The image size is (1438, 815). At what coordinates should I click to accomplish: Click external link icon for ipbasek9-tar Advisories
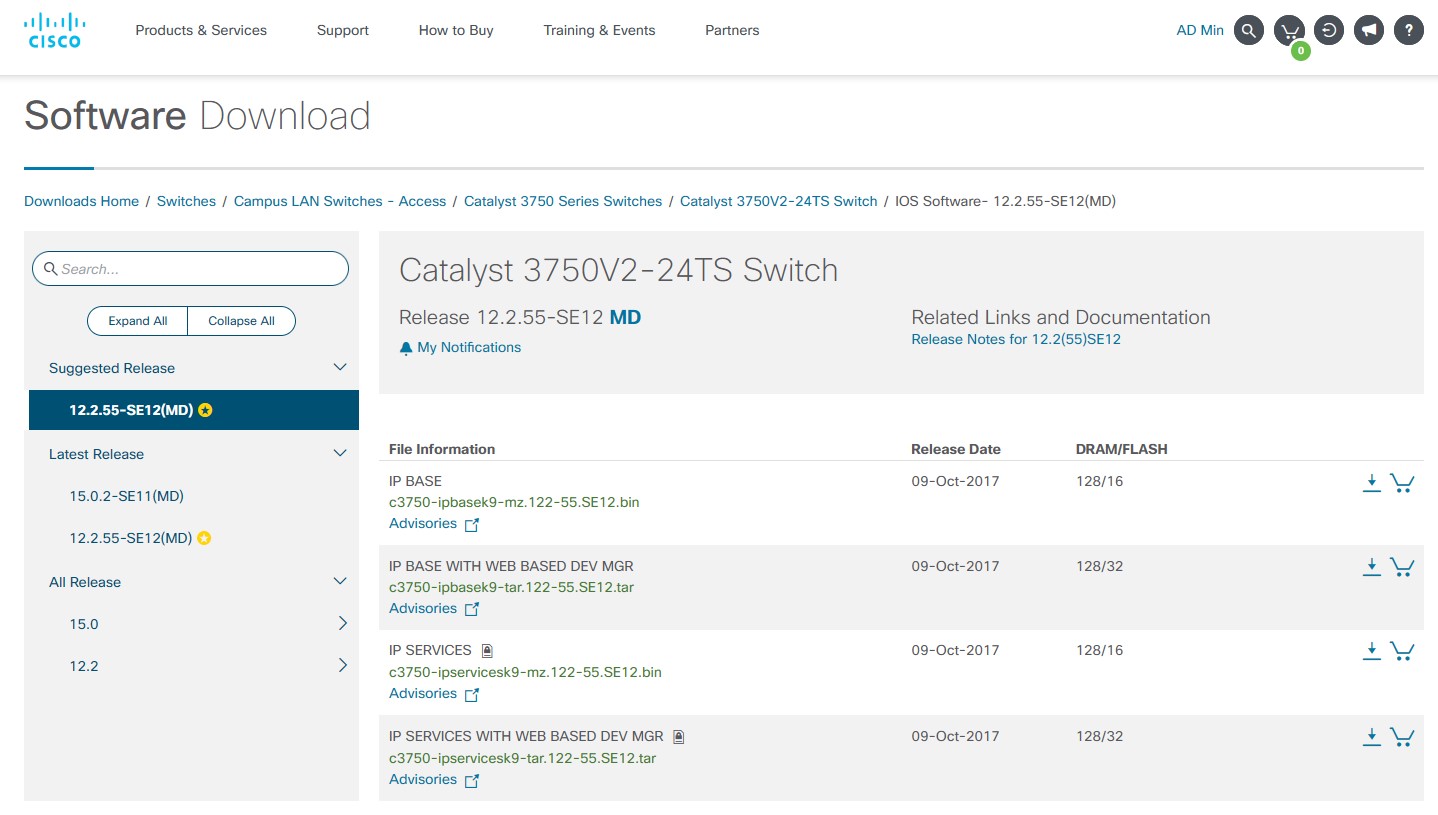tap(472, 609)
